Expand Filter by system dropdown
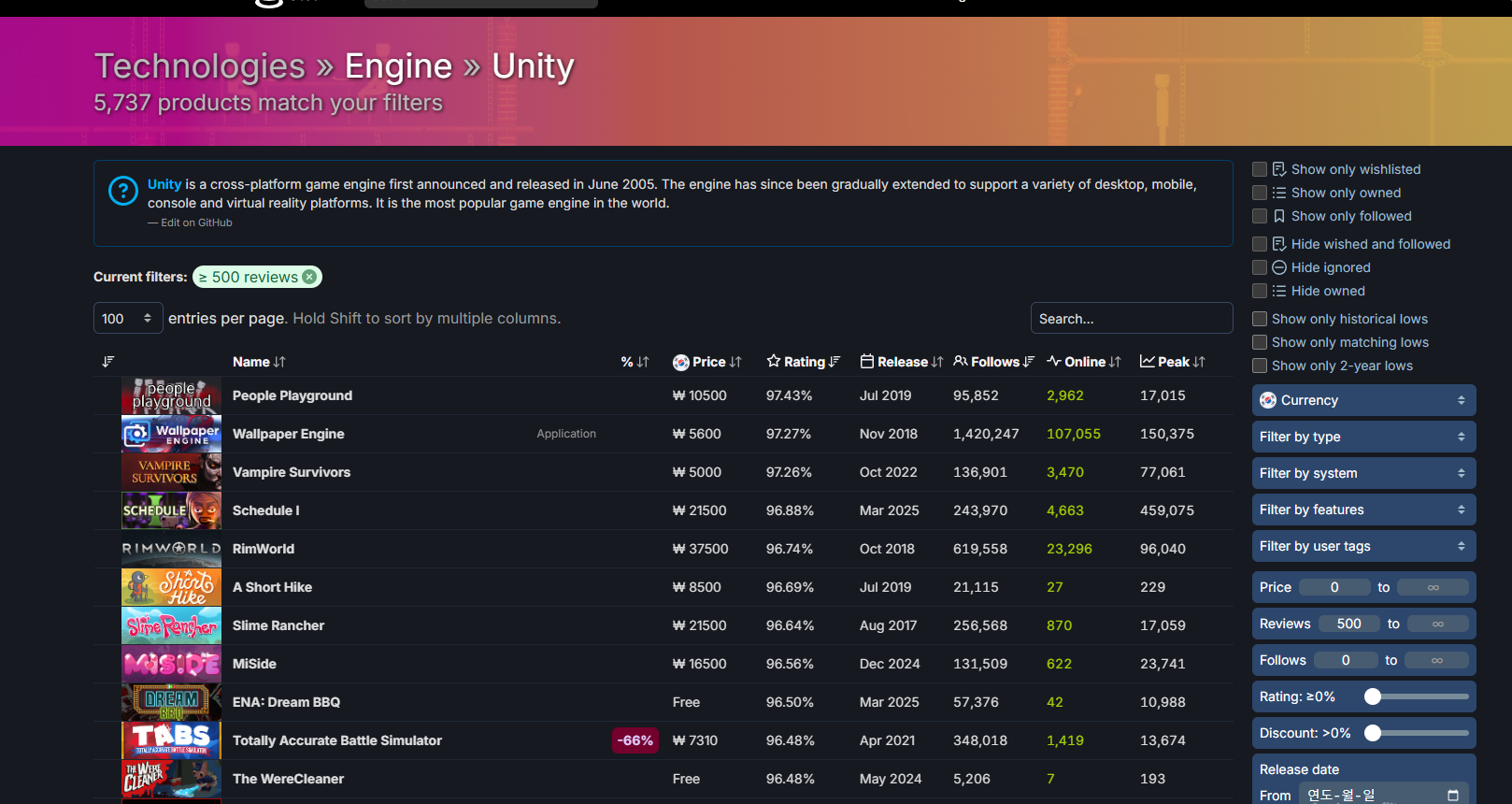Screen dimensions: 1512x804 [x=1364, y=473]
